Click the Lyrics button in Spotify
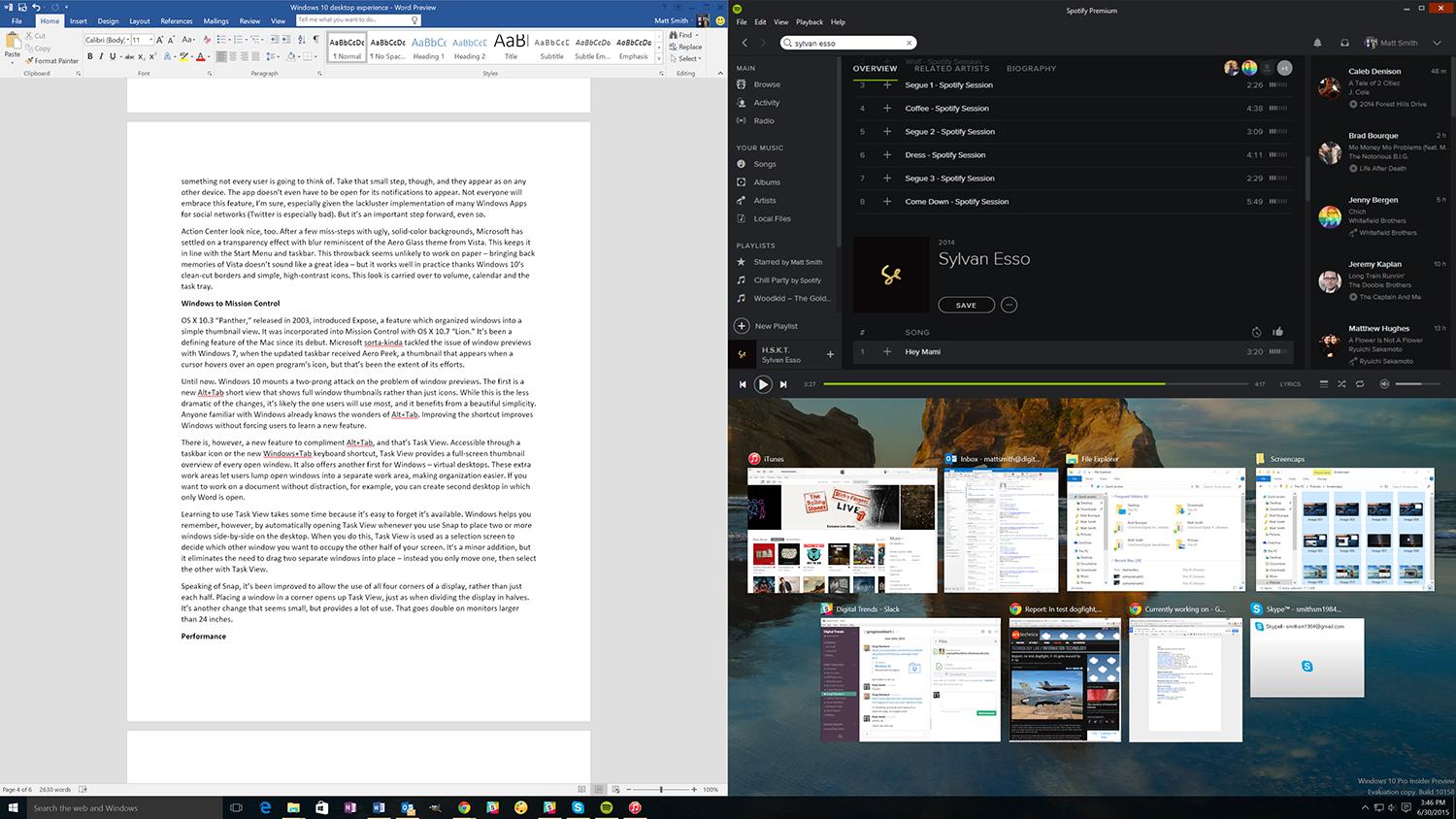1456x819 pixels. pos(1290,384)
